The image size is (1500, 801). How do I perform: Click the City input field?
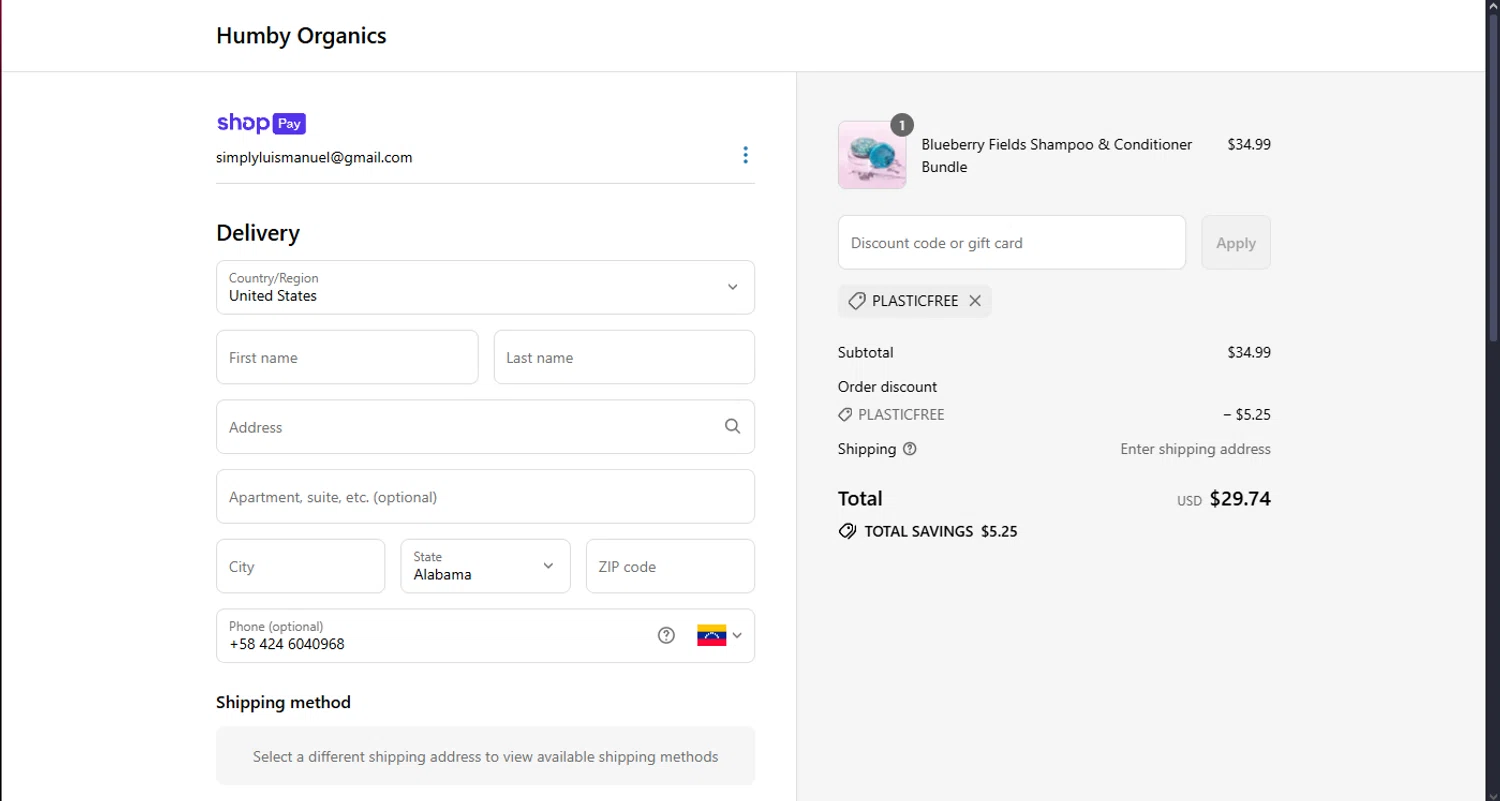pyautogui.click(x=300, y=566)
